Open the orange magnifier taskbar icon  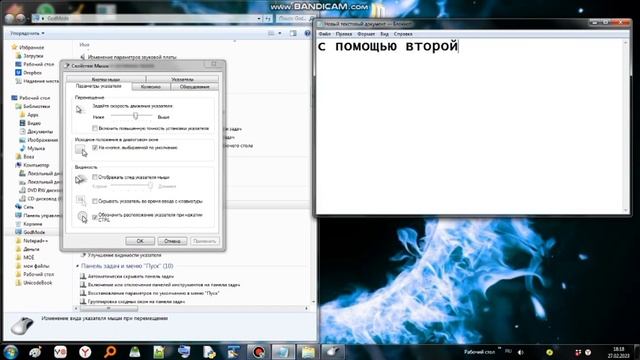(110, 351)
